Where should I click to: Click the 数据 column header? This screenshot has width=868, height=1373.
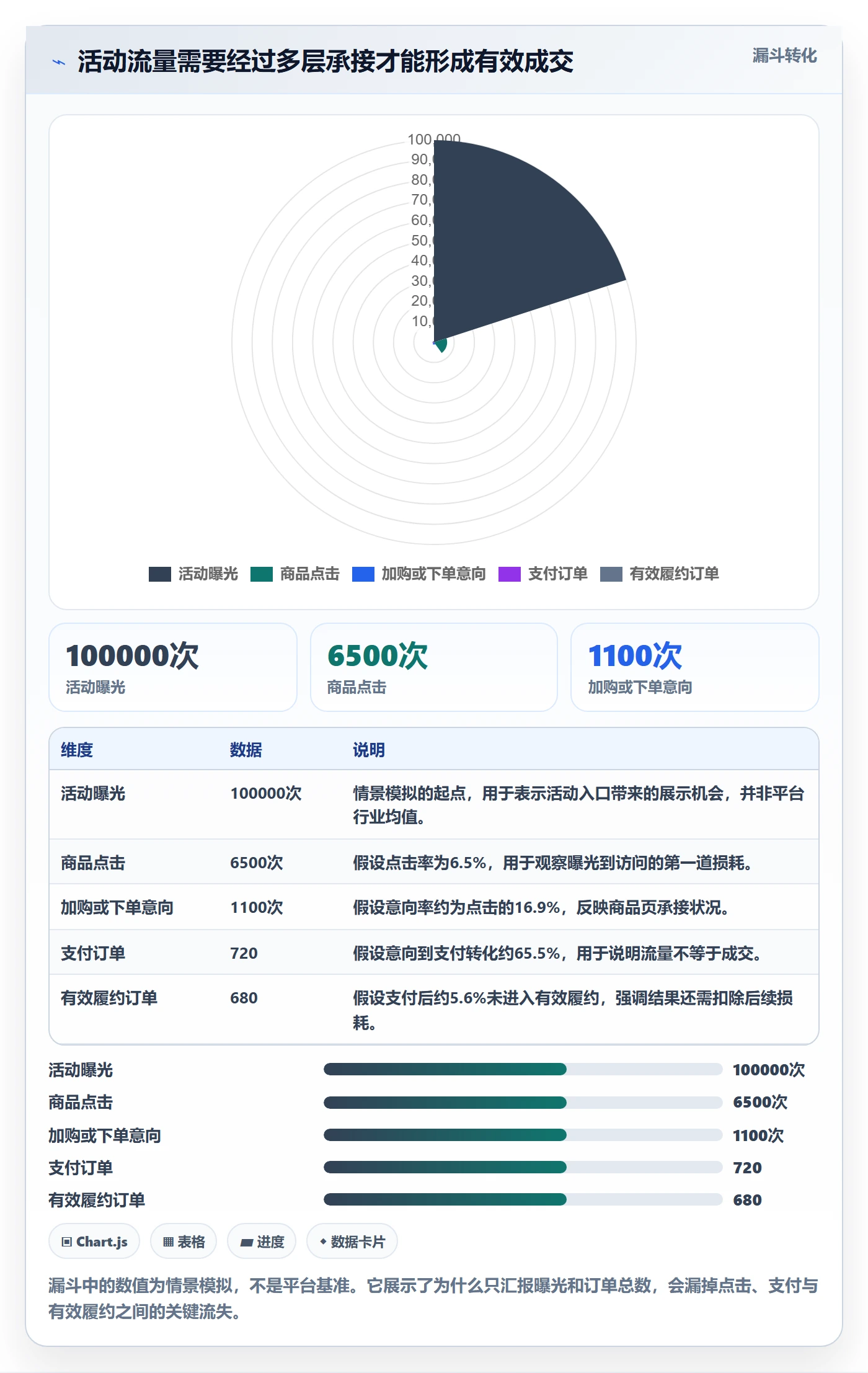pos(246,750)
